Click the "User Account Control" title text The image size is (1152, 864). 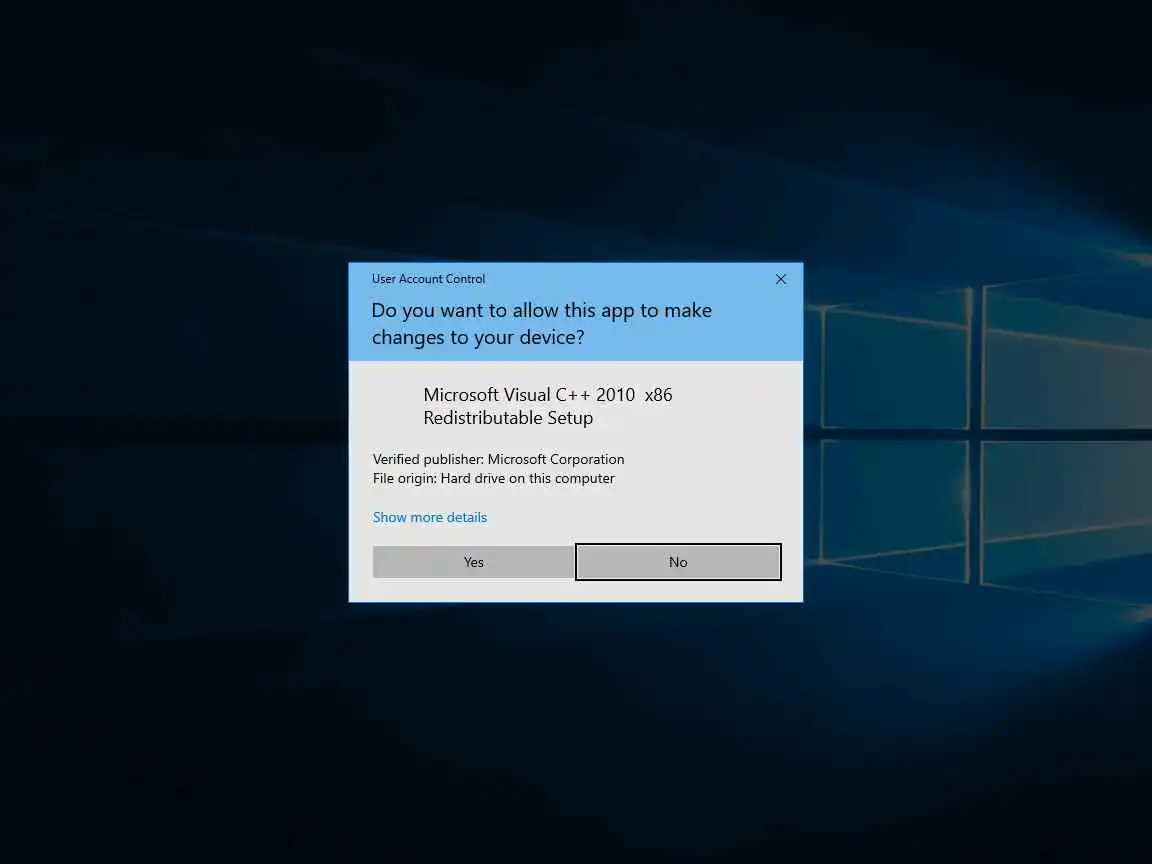pos(428,279)
